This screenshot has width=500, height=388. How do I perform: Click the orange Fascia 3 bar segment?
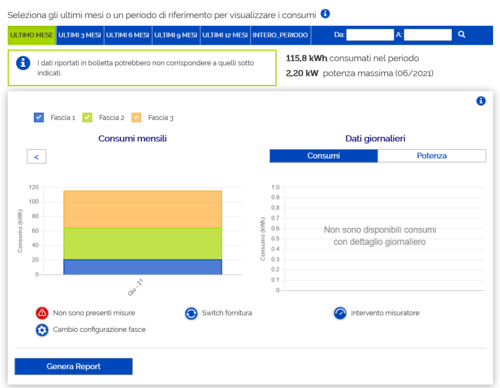coord(143,209)
